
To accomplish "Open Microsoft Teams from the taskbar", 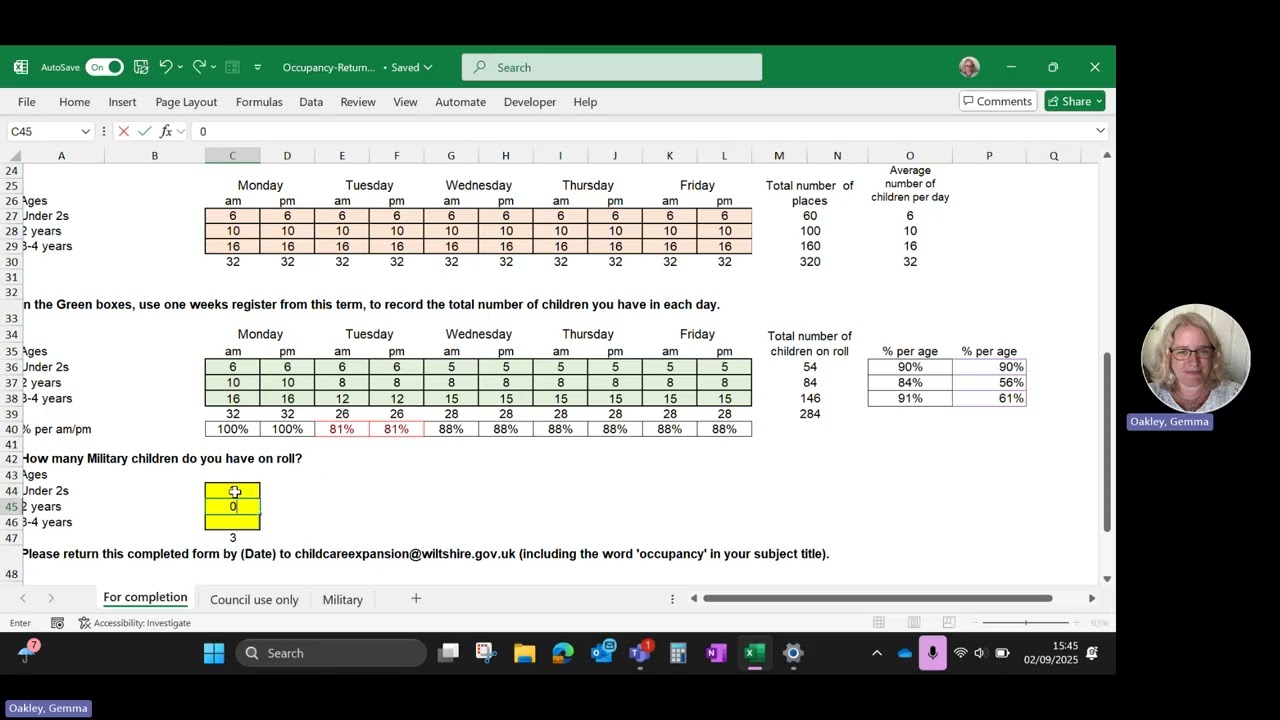I will click(640, 653).
